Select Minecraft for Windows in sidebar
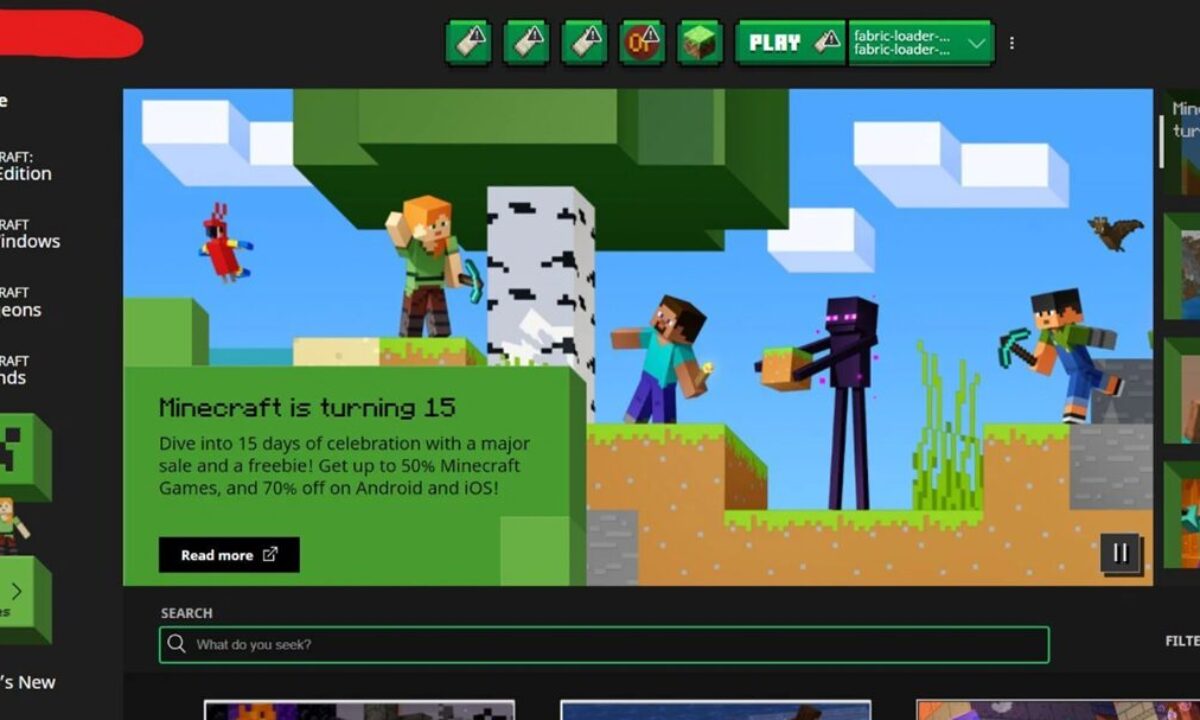This screenshot has height=720, width=1200. pyautogui.click(x=30, y=234)
